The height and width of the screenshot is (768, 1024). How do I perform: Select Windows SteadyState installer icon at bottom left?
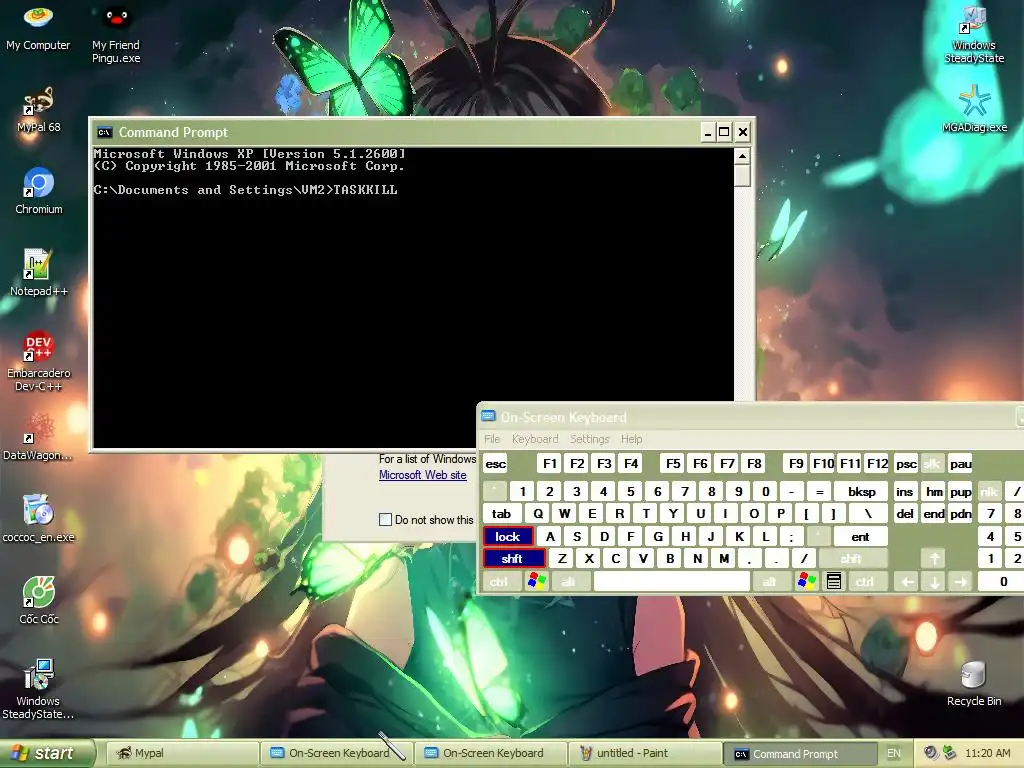click(x=38, y=689)
